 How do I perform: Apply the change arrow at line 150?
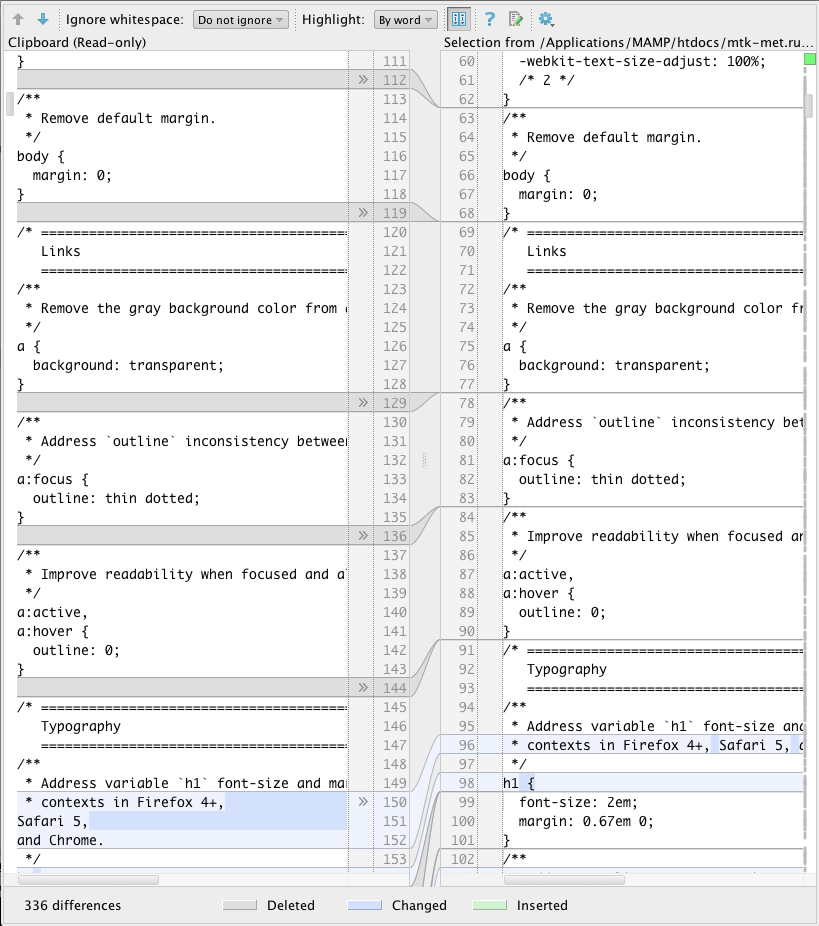point(363,802)
